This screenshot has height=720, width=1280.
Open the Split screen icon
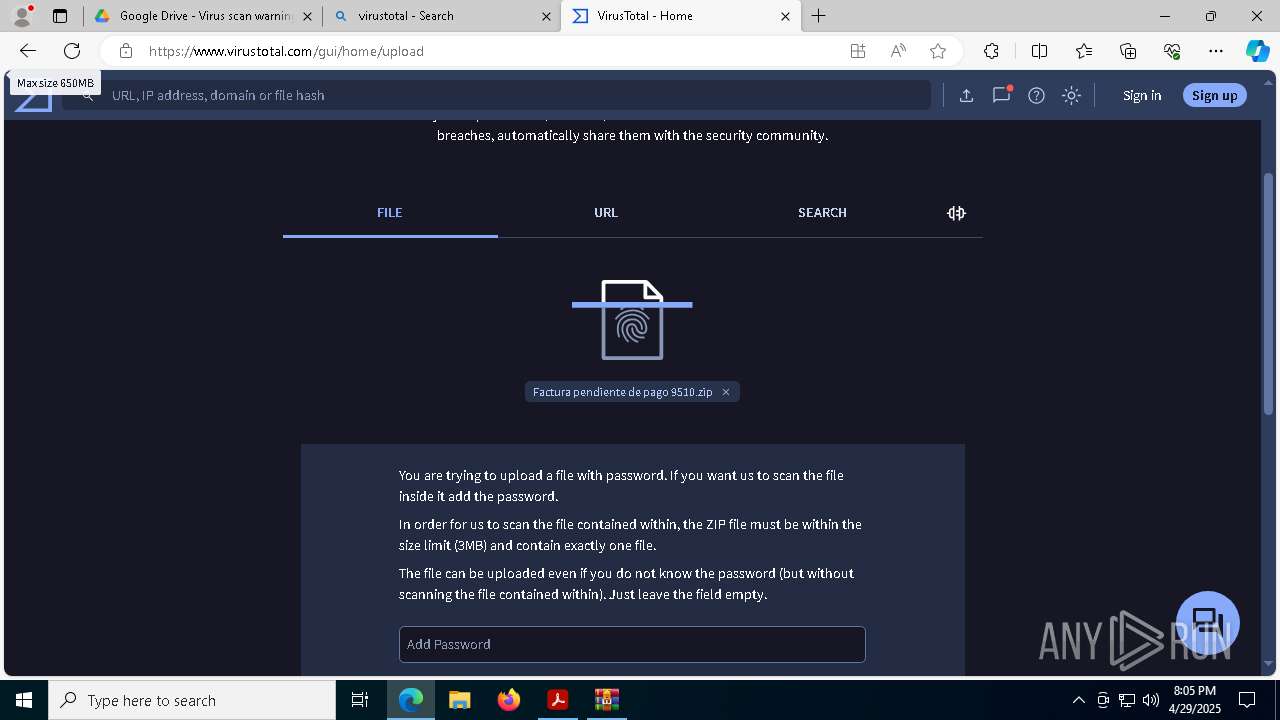pos(1039,51)
